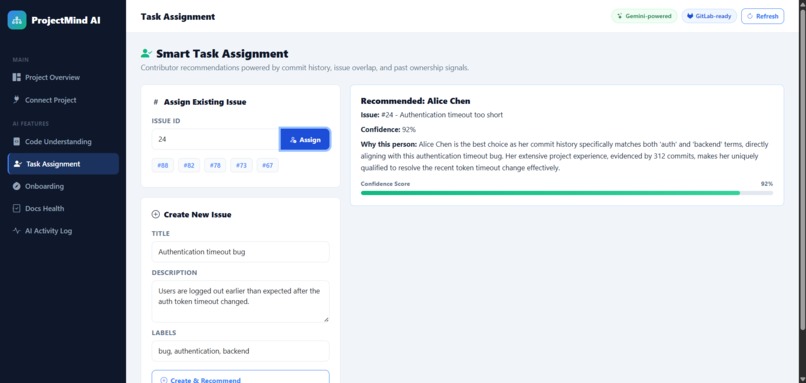View the AI Activity Log
Viewport: 806px width, 383px height.
click(x=63, y=231)
